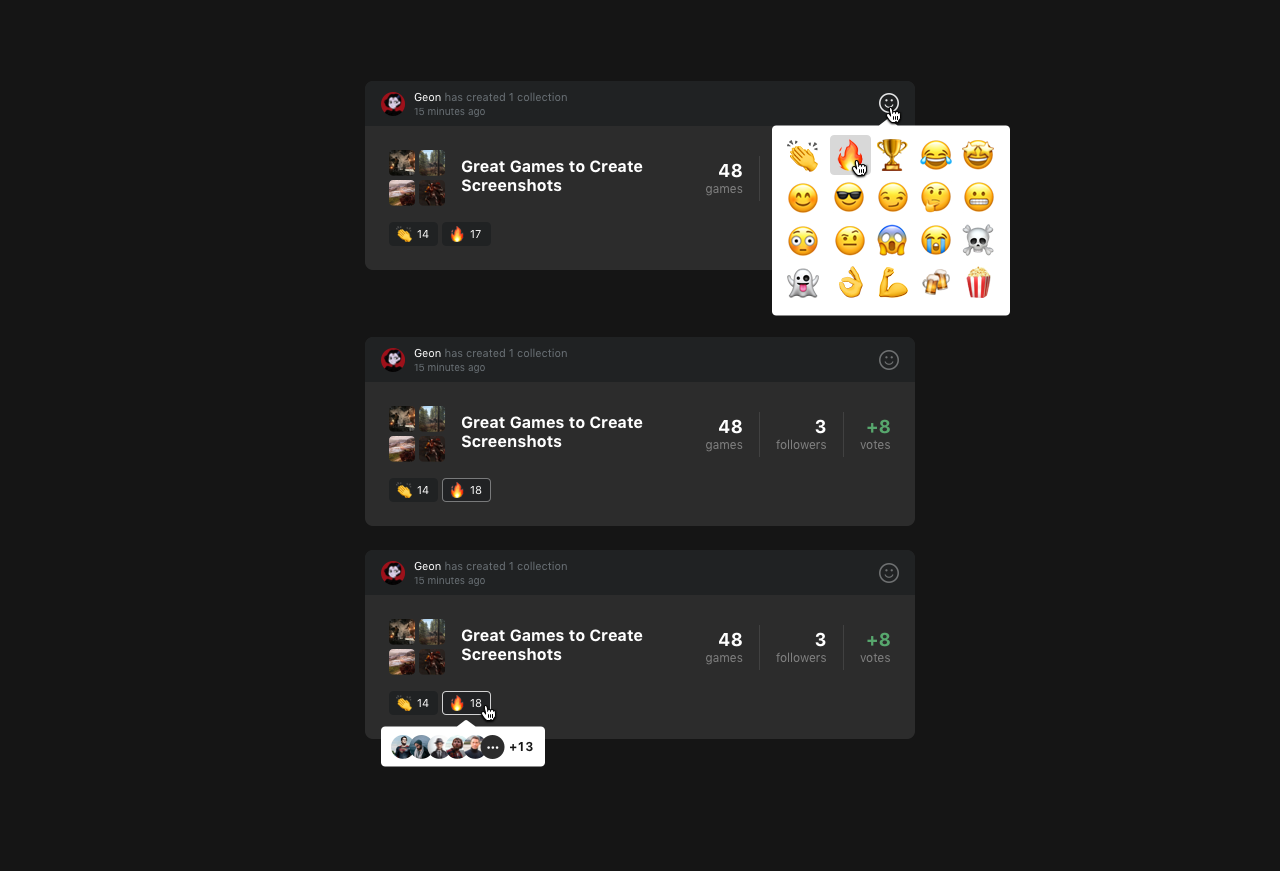The width and height of the screenshot is (1280, 871).
Task: Toggle the fire 17 reaction on top card
Action: pyautogui.click(x=466, y=234)
